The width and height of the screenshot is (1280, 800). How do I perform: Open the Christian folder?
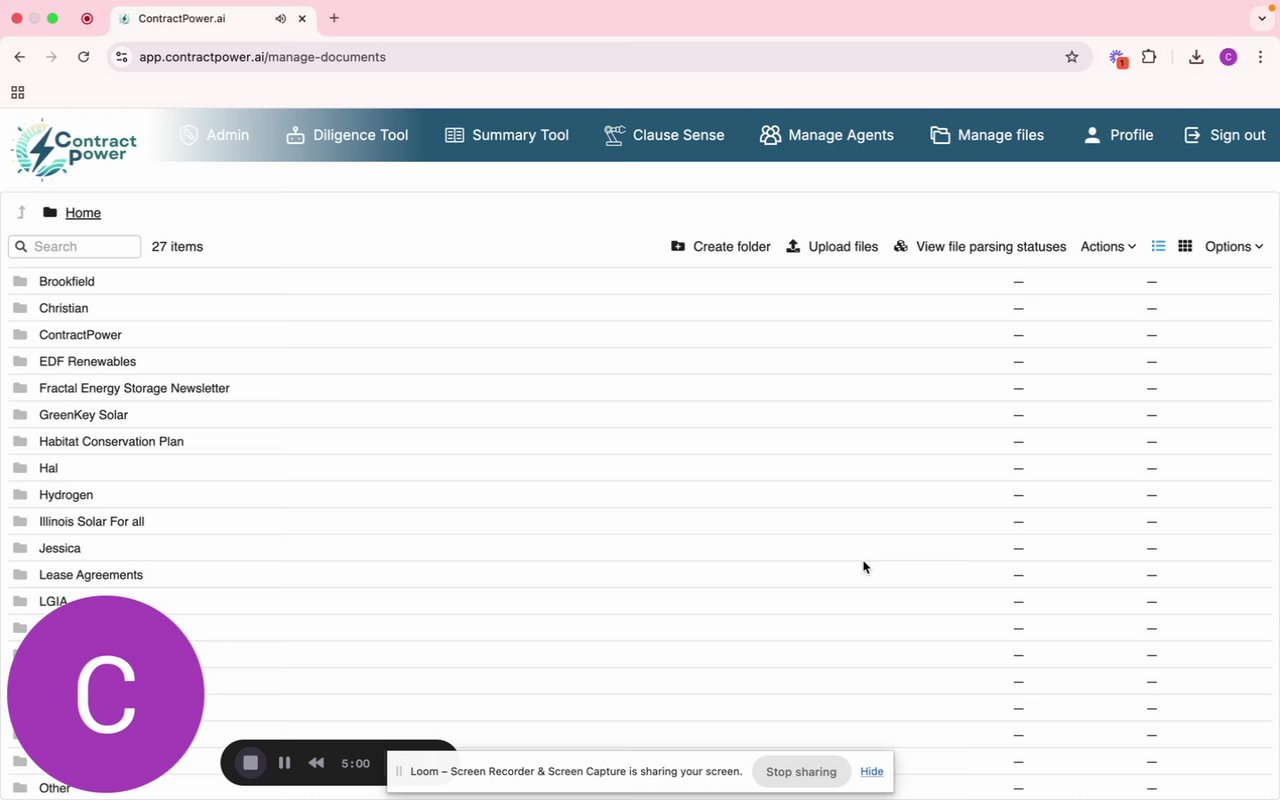pyautogui.click(x=63, y=308)
